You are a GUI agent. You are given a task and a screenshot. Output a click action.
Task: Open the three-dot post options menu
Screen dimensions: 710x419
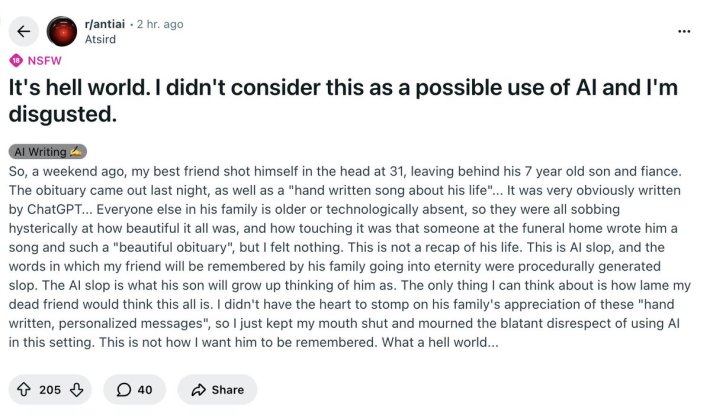(x=684, y=31)
